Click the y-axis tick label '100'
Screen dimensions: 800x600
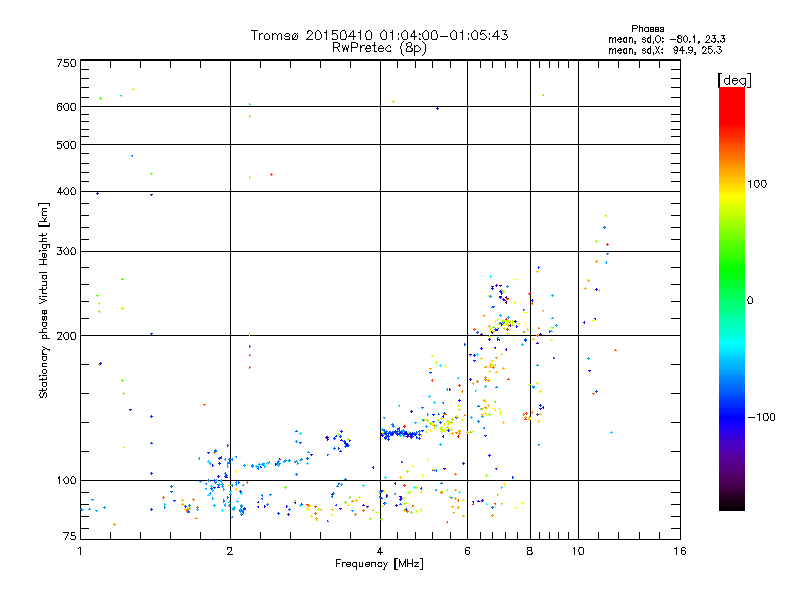pyautogui.click(x=66, y=481)
